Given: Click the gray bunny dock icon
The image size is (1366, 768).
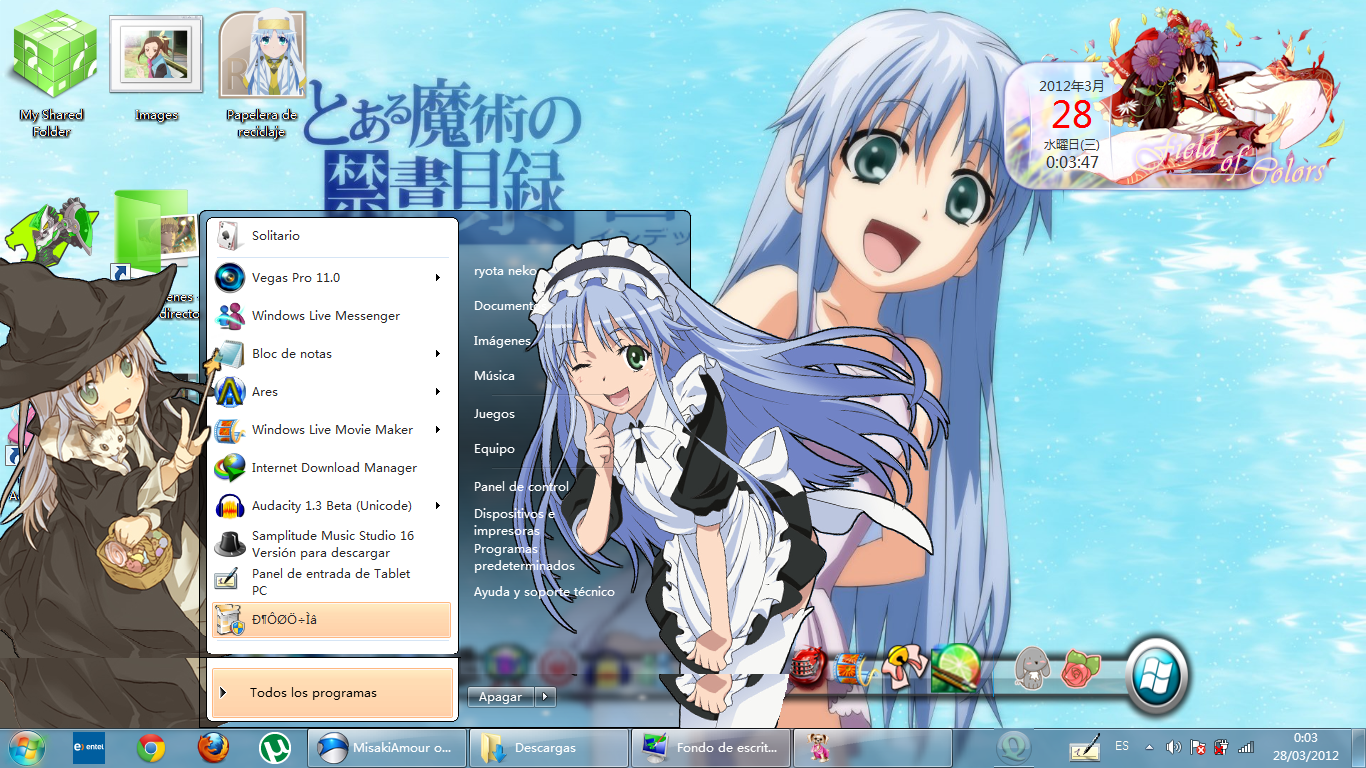Looking at the screenshot, I should click(1031, 668).
